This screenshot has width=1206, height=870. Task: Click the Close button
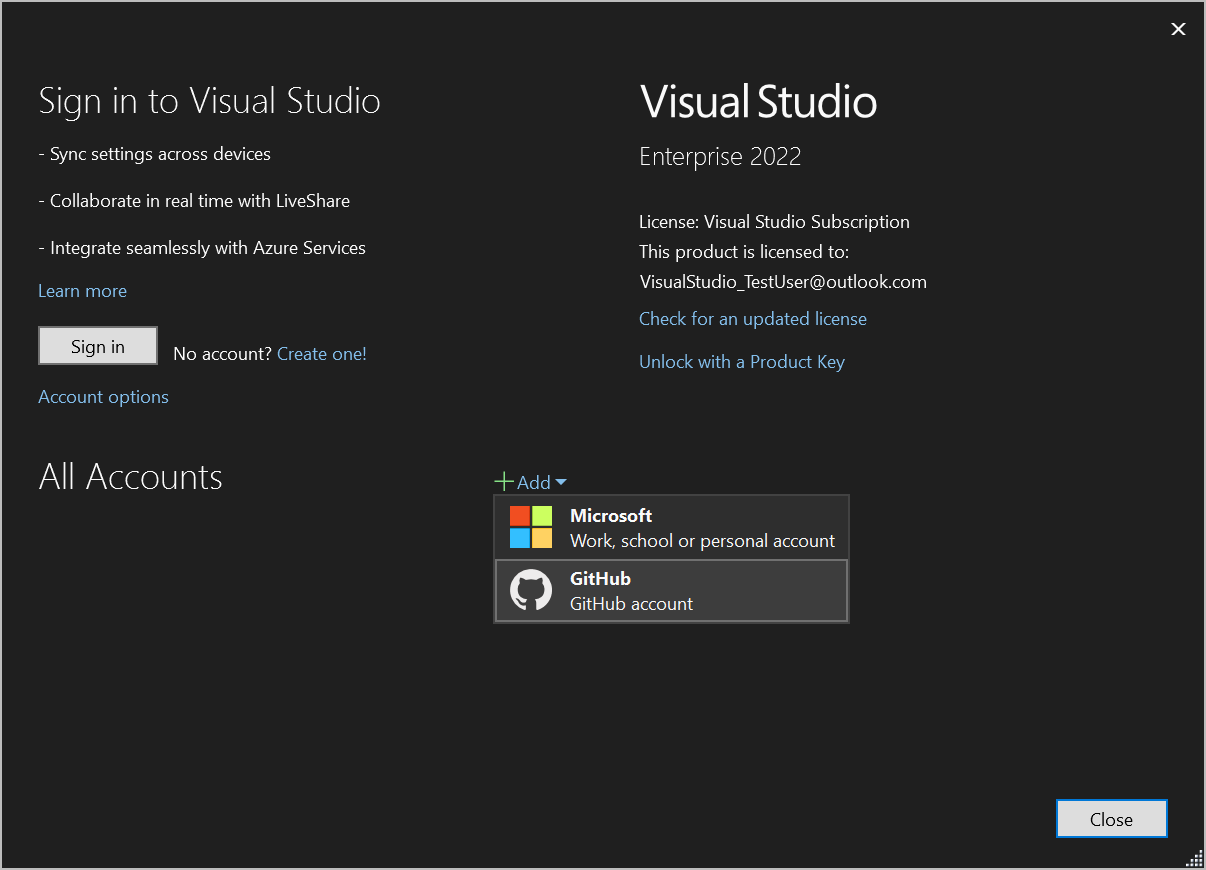click(1111, 818)
